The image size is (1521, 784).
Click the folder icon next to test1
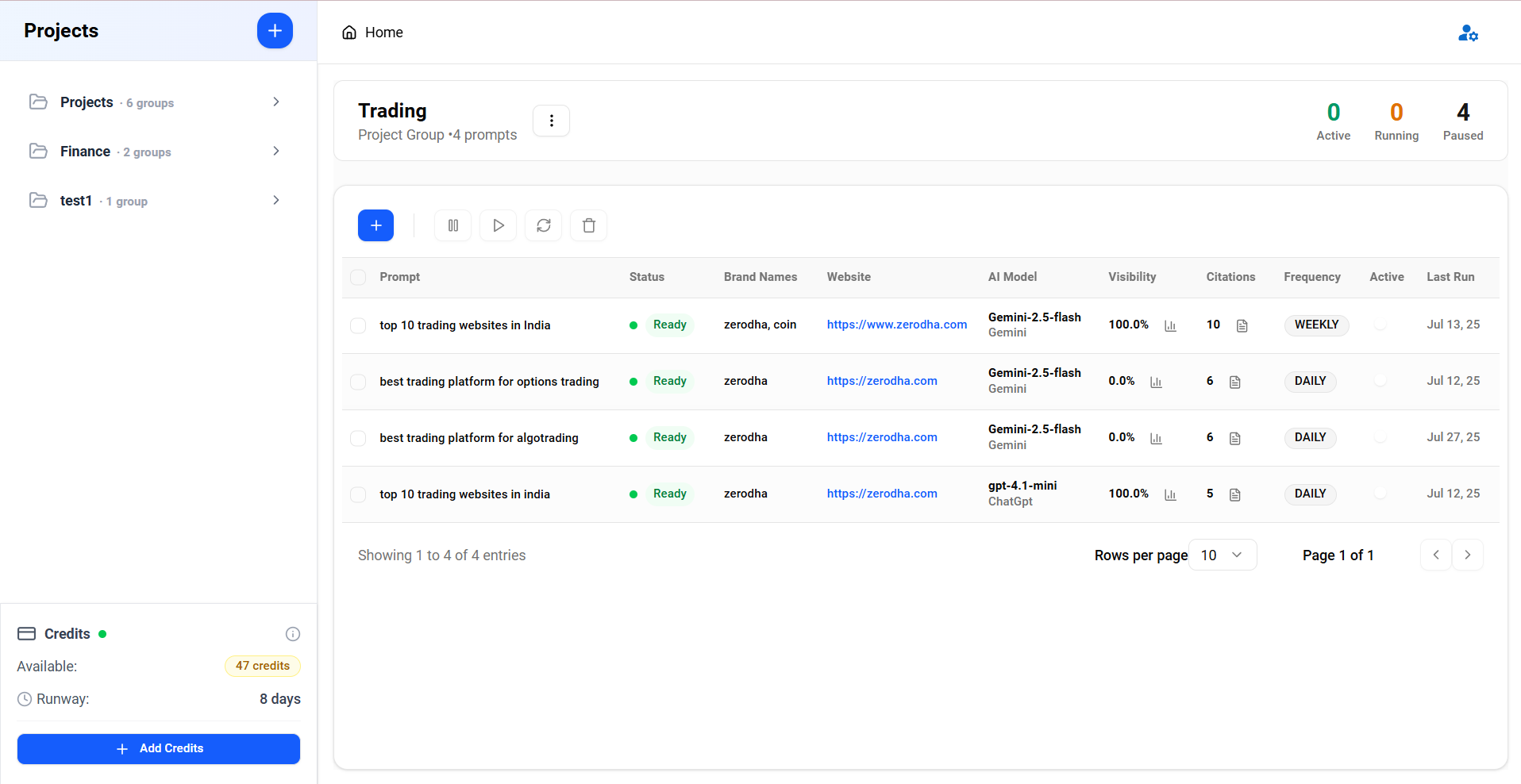pyautogui.click(x=38, y=200)
